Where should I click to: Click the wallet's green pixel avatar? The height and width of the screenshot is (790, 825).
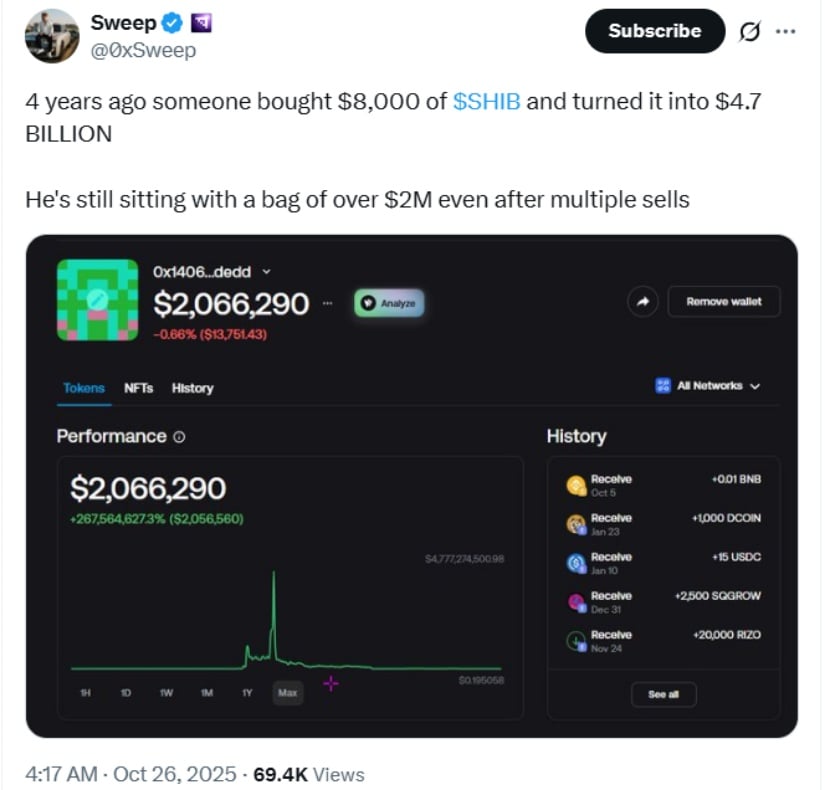(x=97, y=299)
